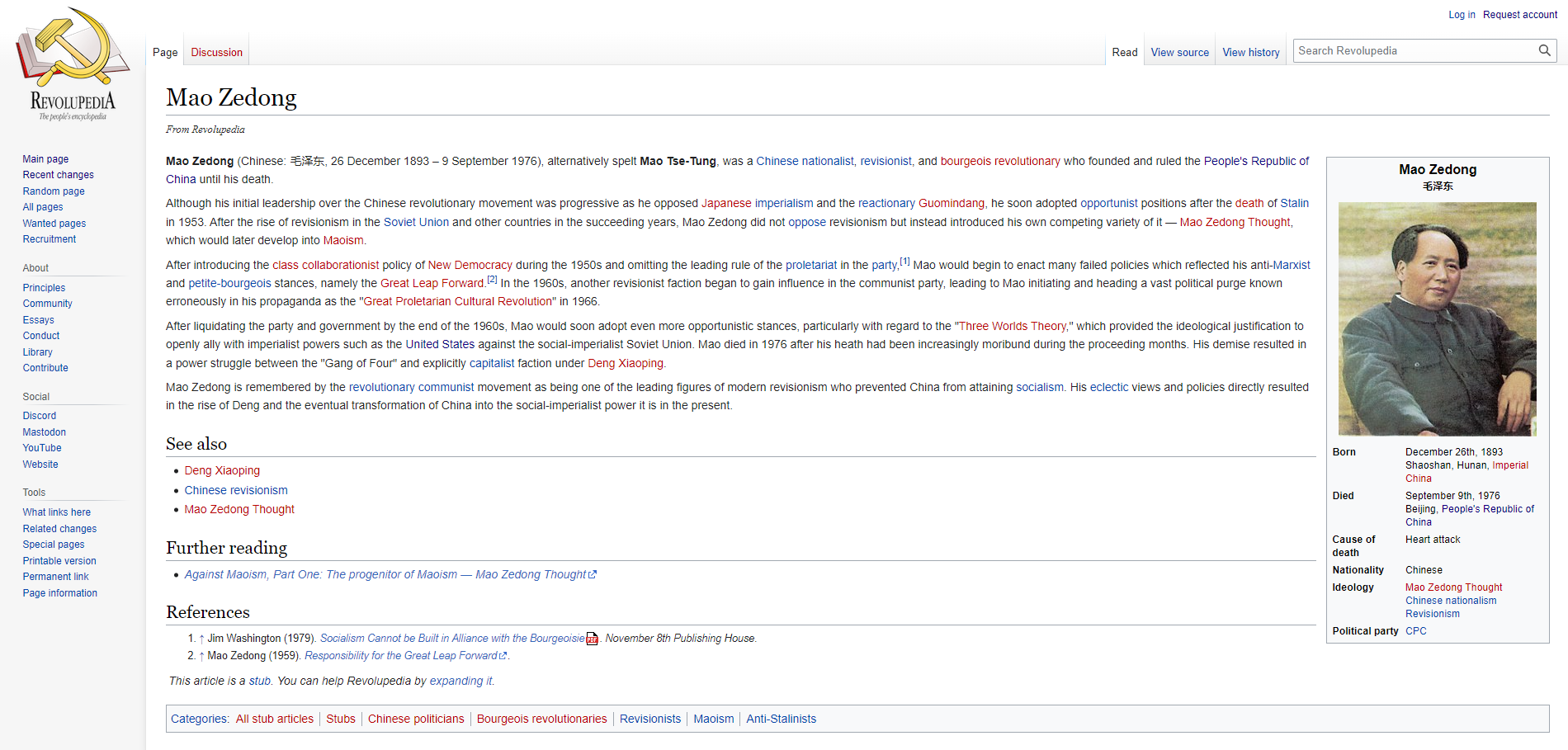Open the Mastodon social link

point(44,432)
